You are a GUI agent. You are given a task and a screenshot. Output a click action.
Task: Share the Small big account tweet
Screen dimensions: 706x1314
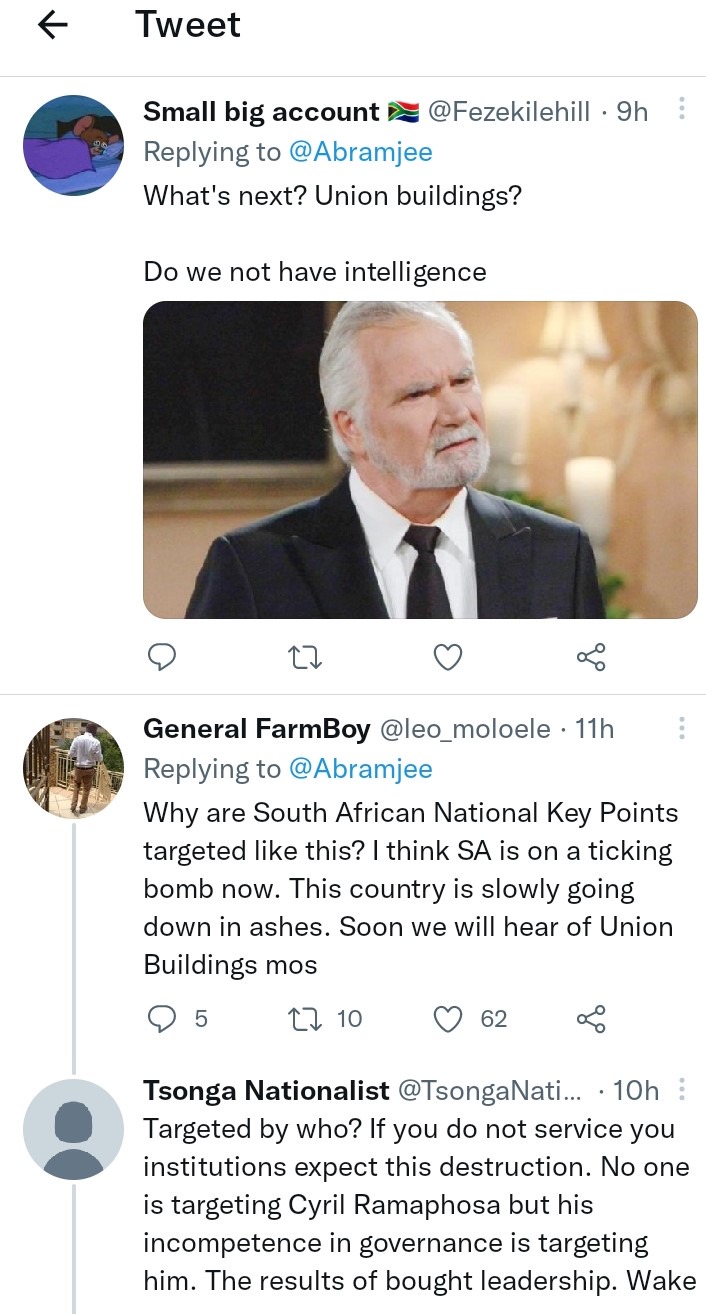pyautogui.click(x=591, y=657)
